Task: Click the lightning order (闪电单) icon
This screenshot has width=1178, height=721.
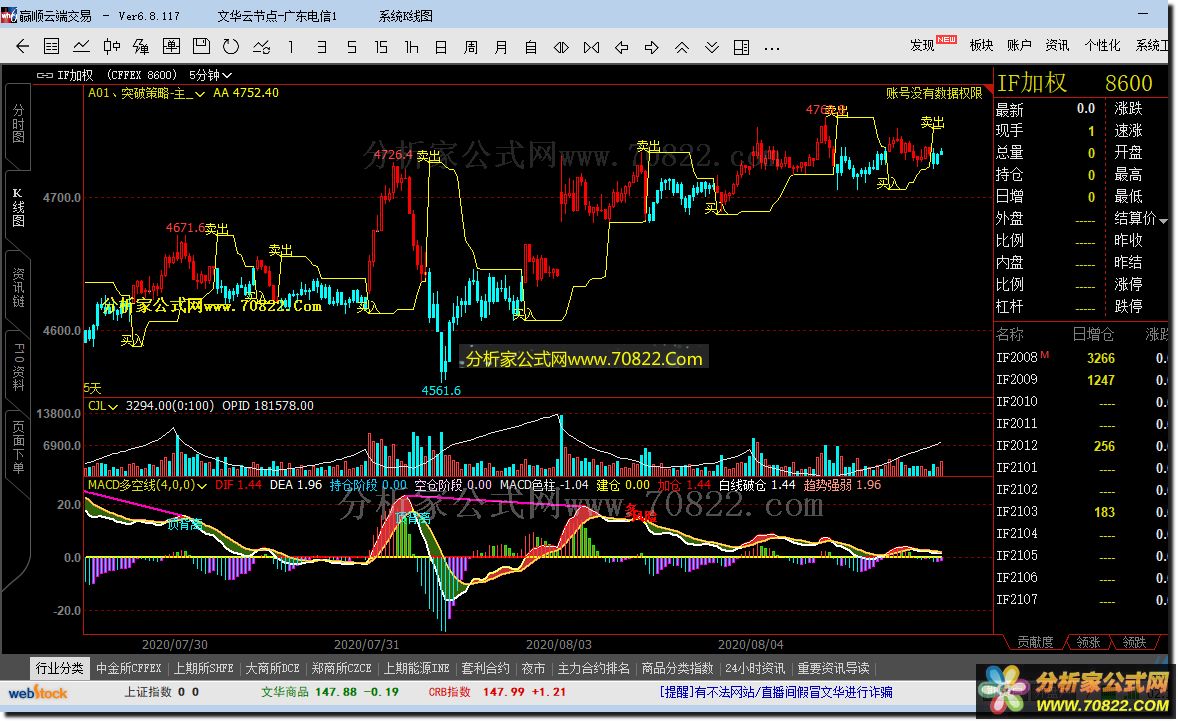Action: click(140, 47)
